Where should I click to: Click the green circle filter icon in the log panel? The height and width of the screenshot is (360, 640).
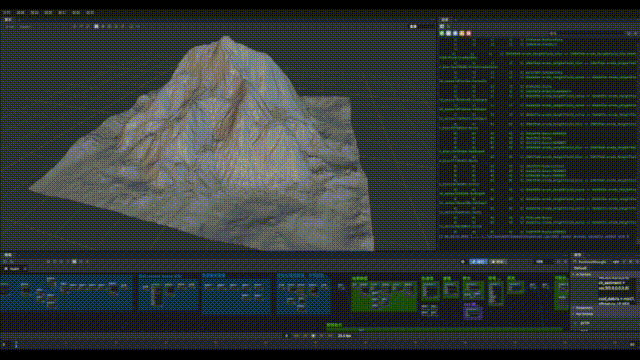click(442, 33)
